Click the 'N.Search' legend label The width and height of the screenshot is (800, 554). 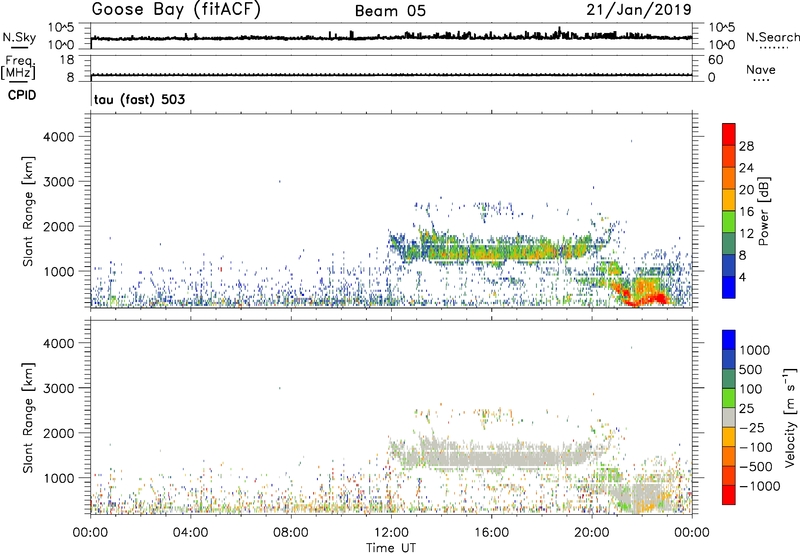click(772, 37)
